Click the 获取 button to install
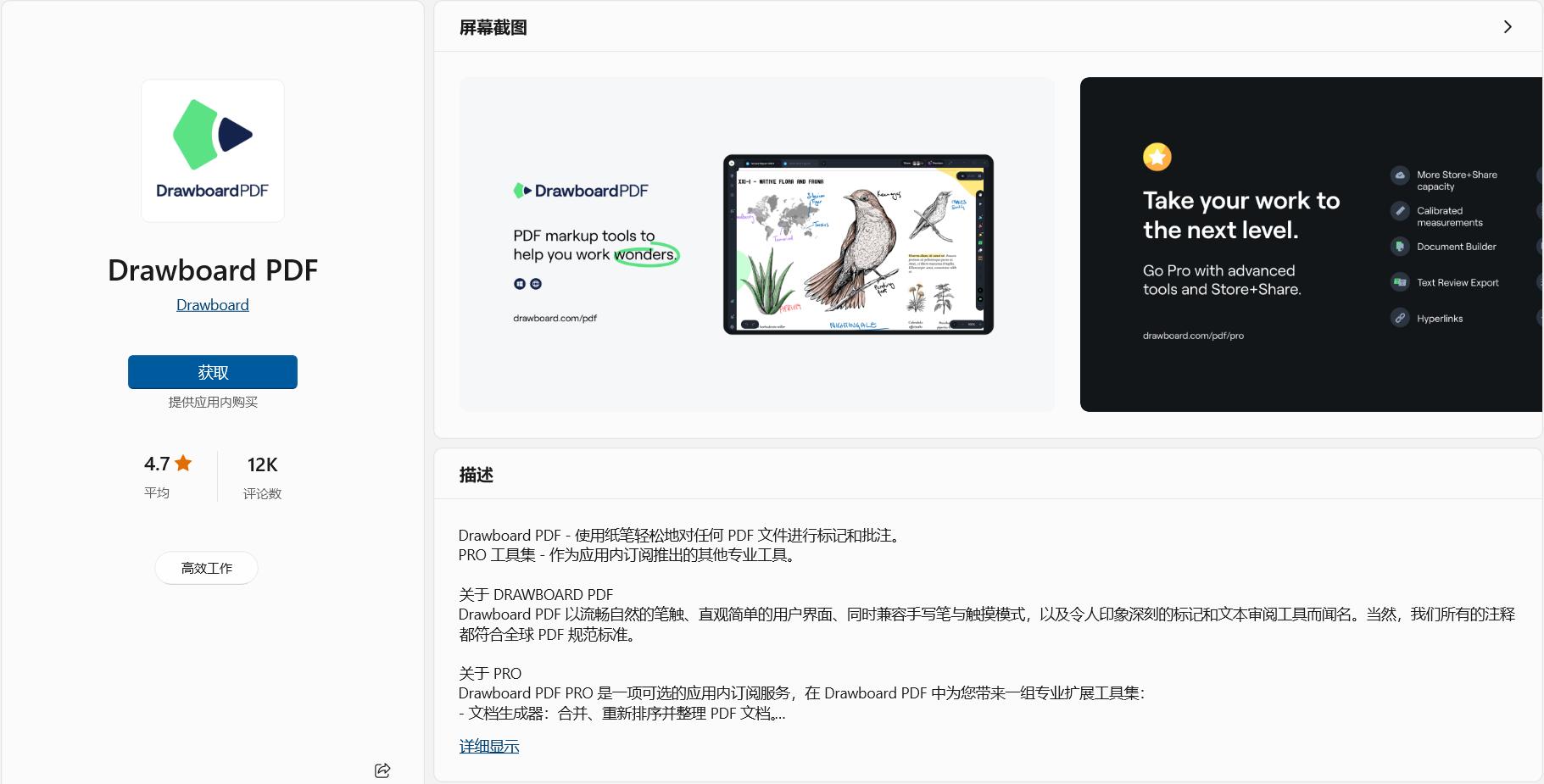 [x=212, y=371]
